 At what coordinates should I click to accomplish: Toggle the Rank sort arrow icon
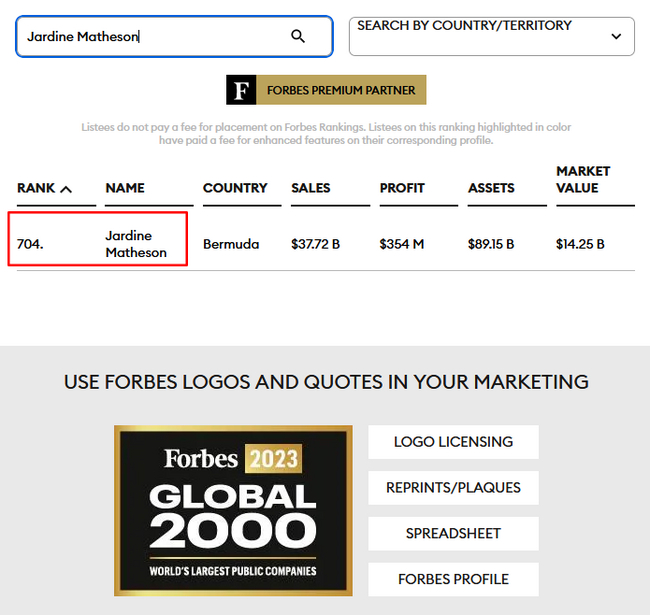pos(66,189)
